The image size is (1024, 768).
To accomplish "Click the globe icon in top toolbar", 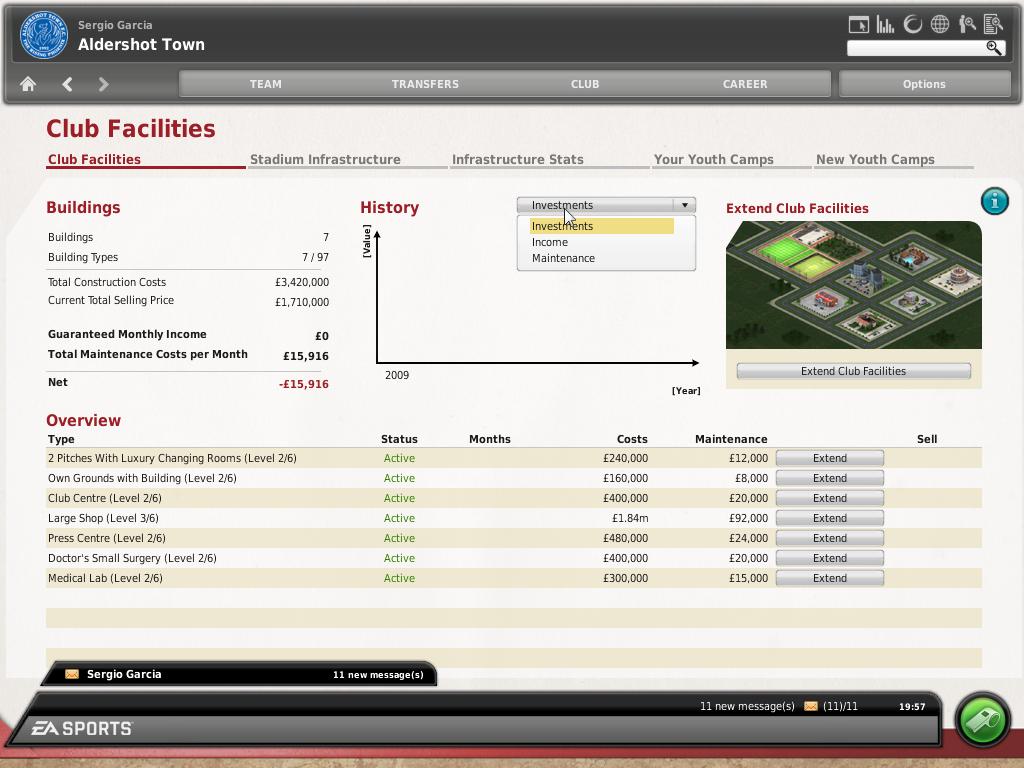I will click(x=940, y=25).
